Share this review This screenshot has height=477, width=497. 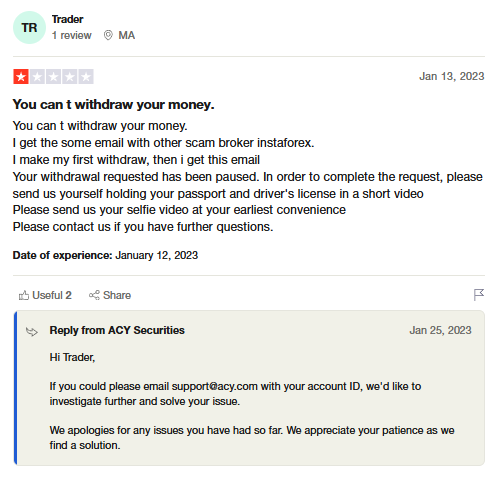[110, 295]
